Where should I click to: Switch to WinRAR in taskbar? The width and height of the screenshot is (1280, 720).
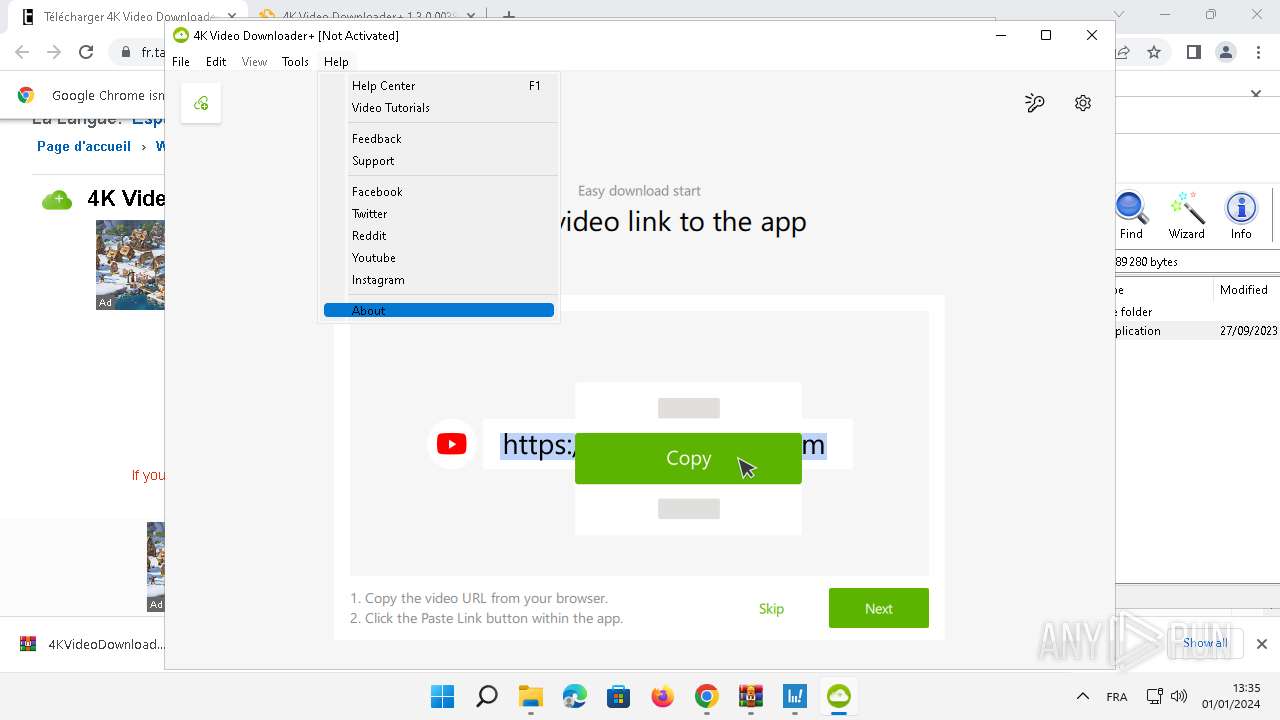750,696
